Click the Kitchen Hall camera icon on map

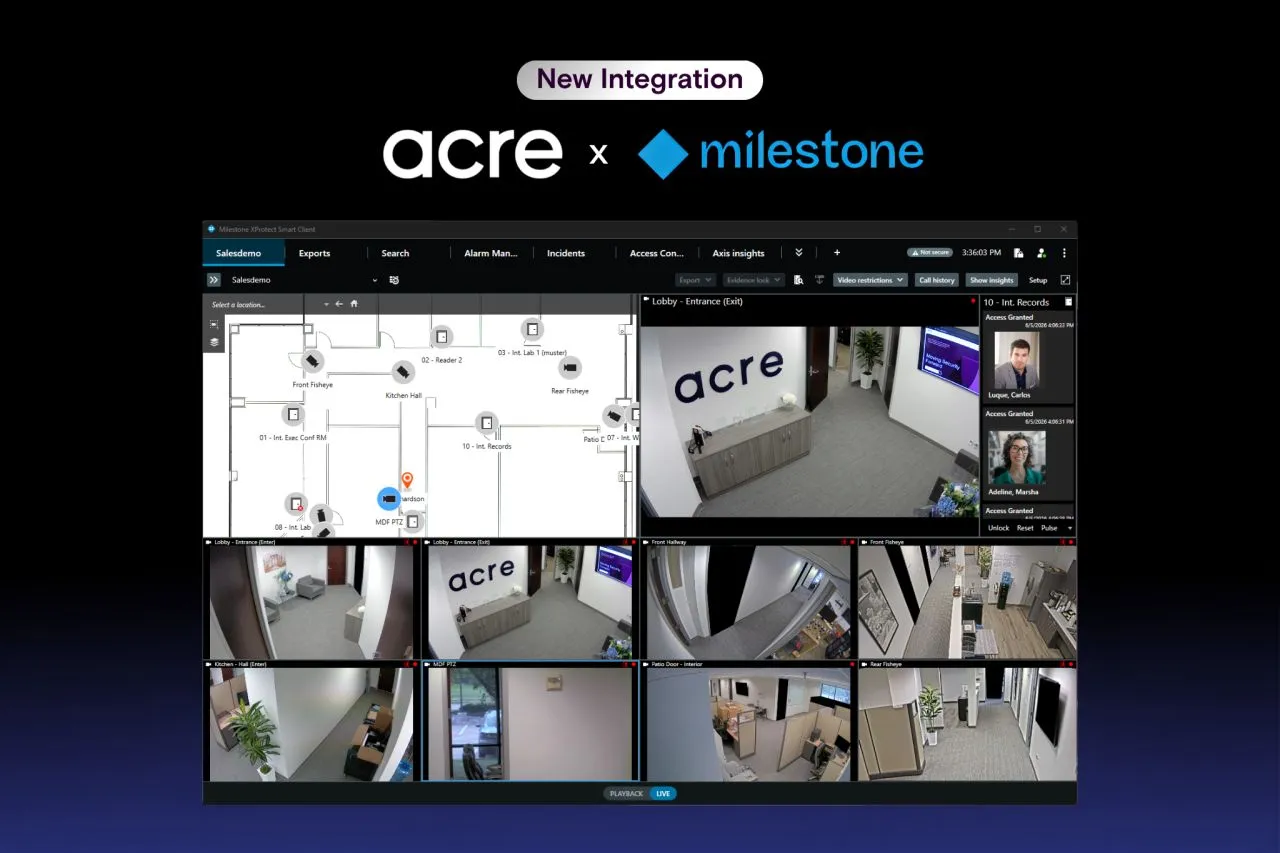pos(403,373)
